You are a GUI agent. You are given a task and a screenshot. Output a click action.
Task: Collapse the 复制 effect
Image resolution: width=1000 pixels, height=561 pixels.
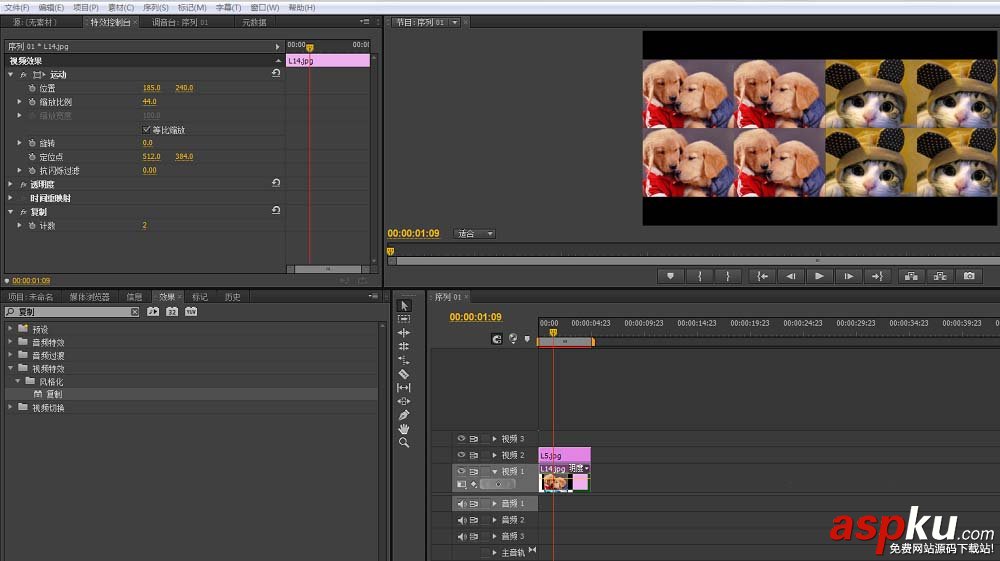coord(11,212)
